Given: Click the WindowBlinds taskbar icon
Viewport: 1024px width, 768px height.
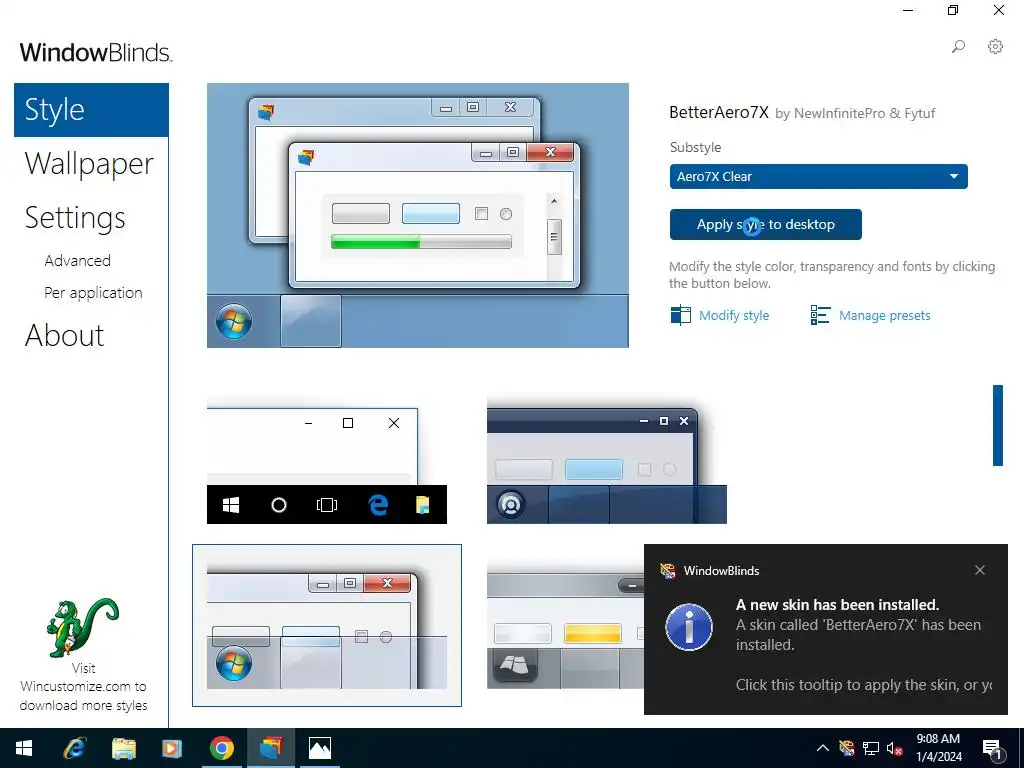Looking at the screenshot, I should [271, 748].
